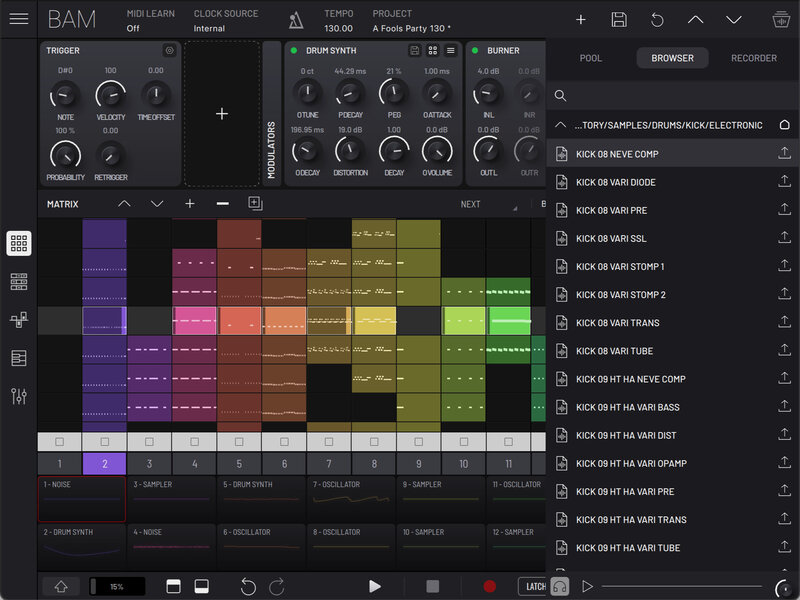Switch to the RECORDER tab

[753, 58]
